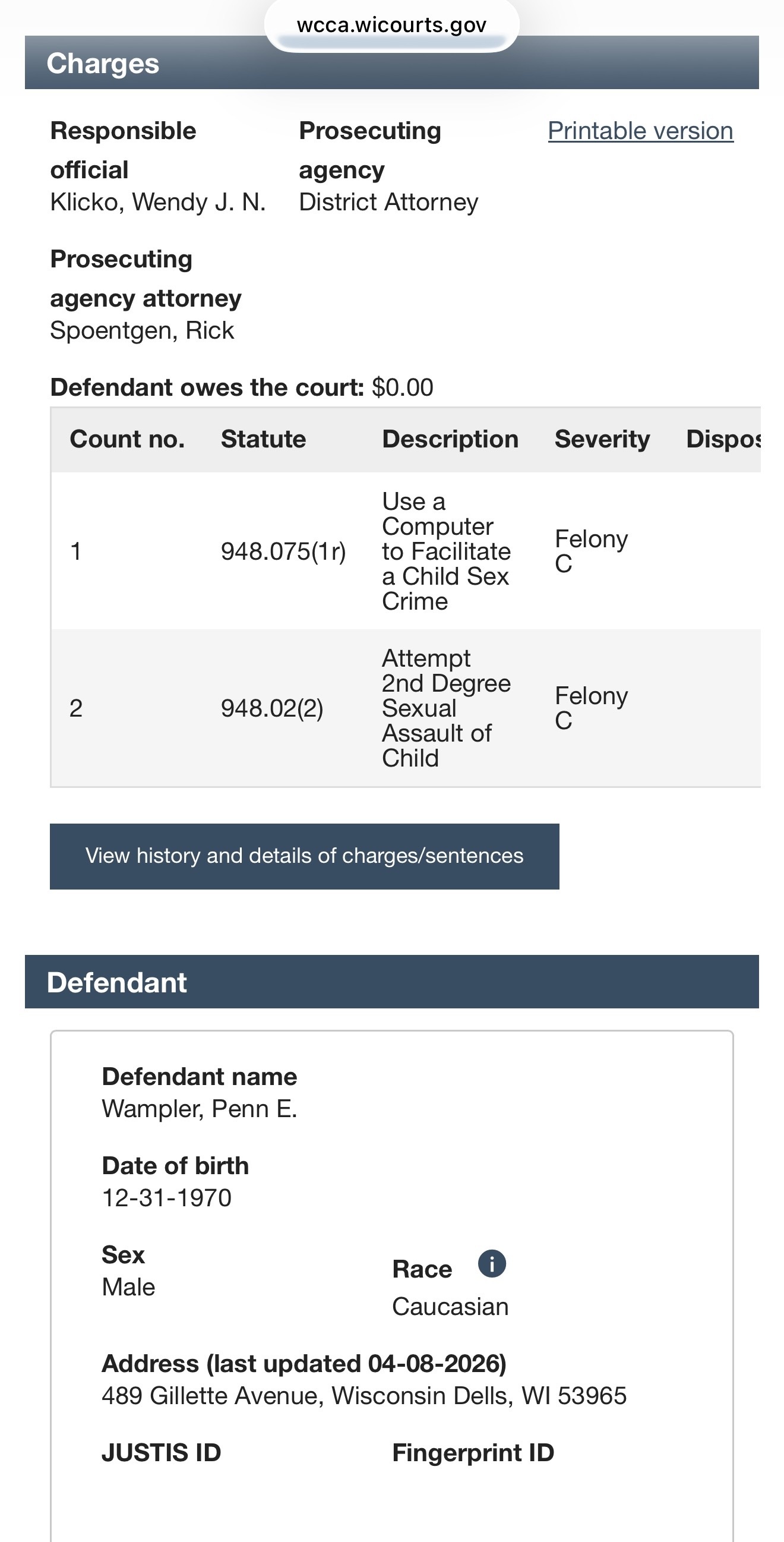
Task: Select defendant name Wampler, Penn E.
Action: (200, 1109)
